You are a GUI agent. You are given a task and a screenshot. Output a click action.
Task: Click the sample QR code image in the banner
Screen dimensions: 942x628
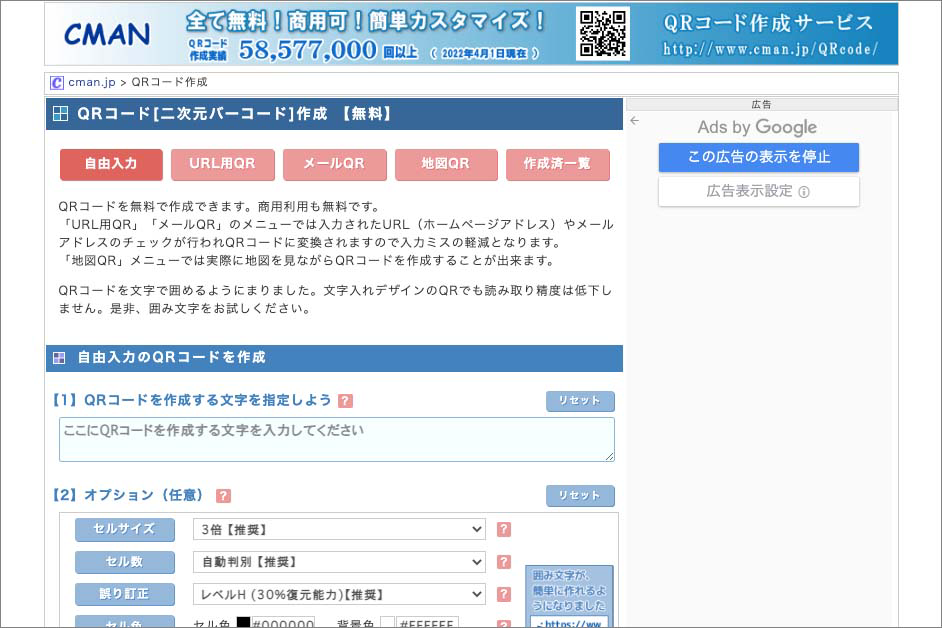[x=604, y=32]
